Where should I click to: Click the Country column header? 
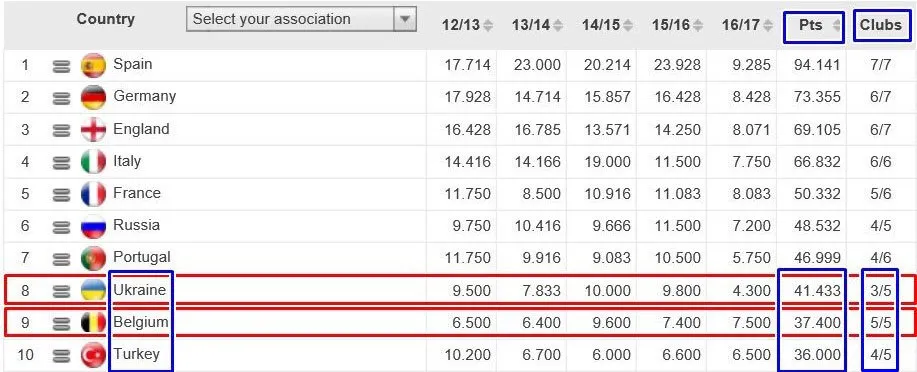(105, 19)
